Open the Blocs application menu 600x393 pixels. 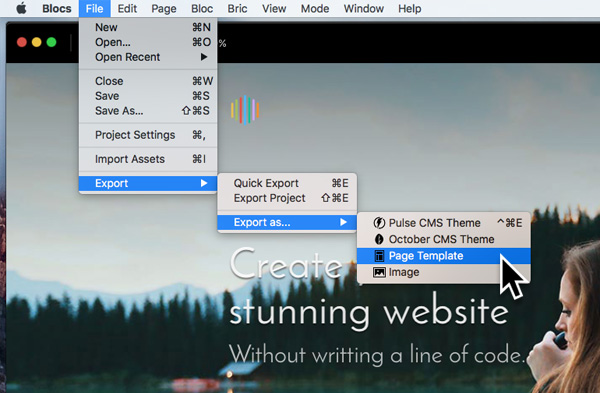[x=57, y=8]
